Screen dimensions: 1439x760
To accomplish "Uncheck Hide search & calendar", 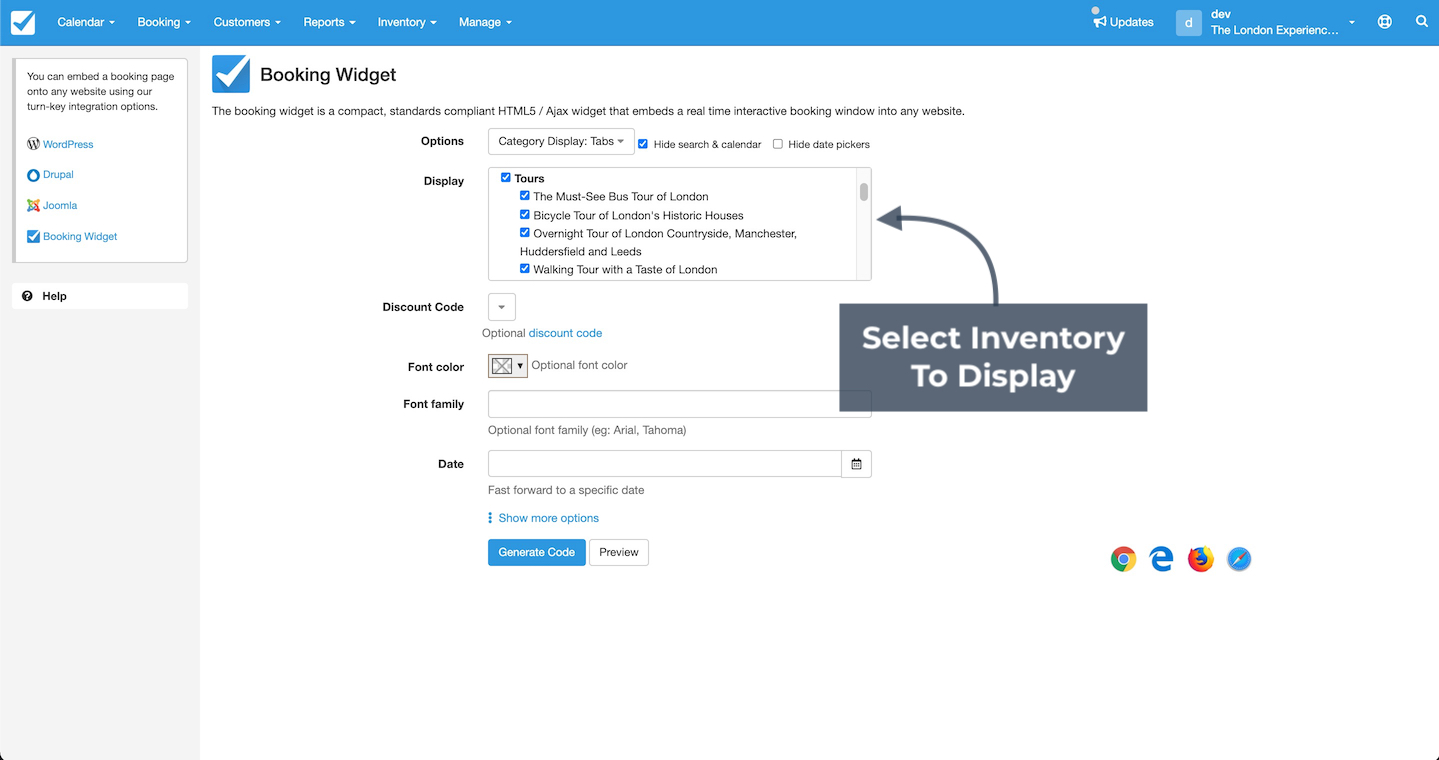I will tap(643, 144).
